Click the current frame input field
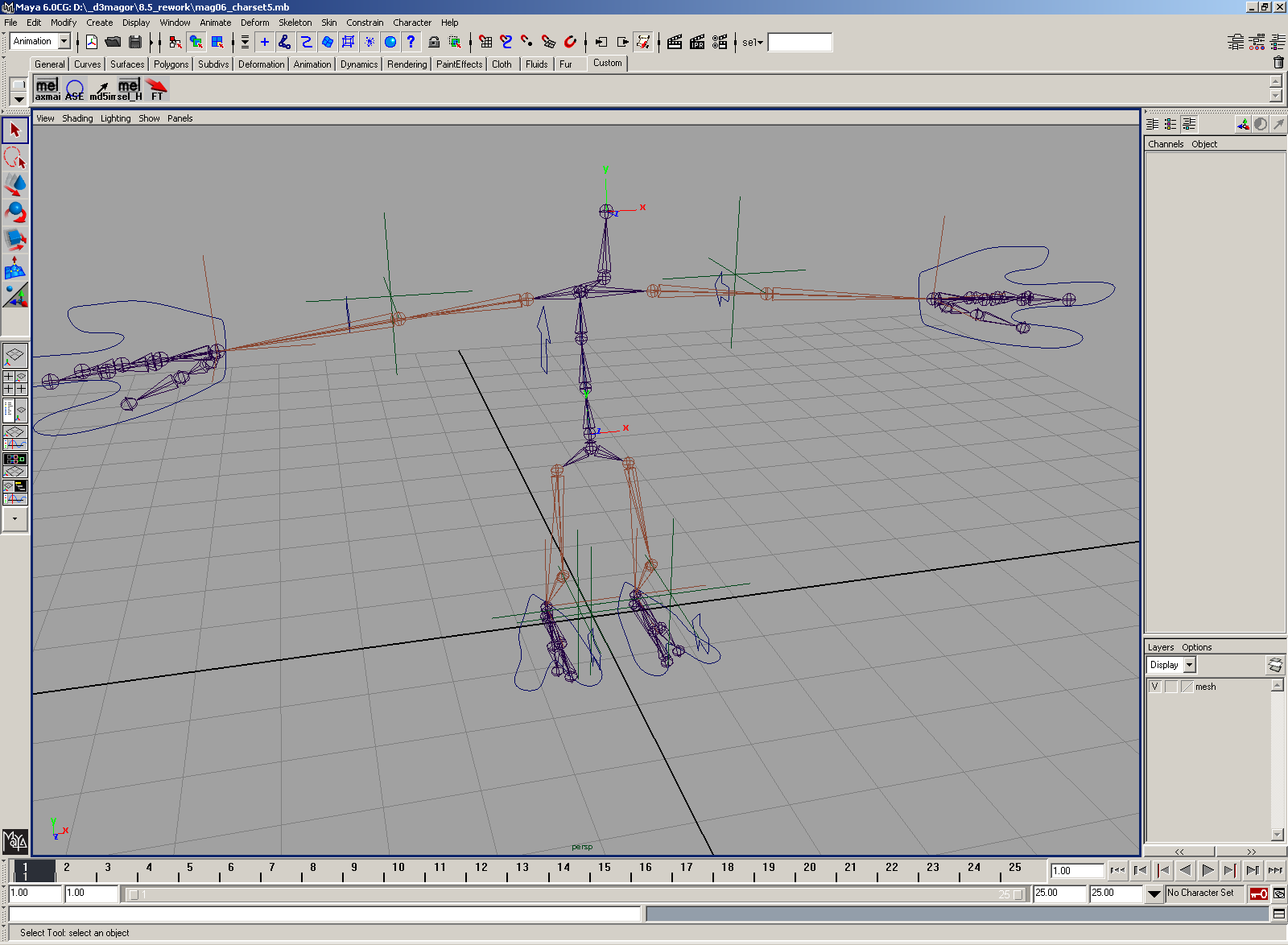 point(1077,870)
